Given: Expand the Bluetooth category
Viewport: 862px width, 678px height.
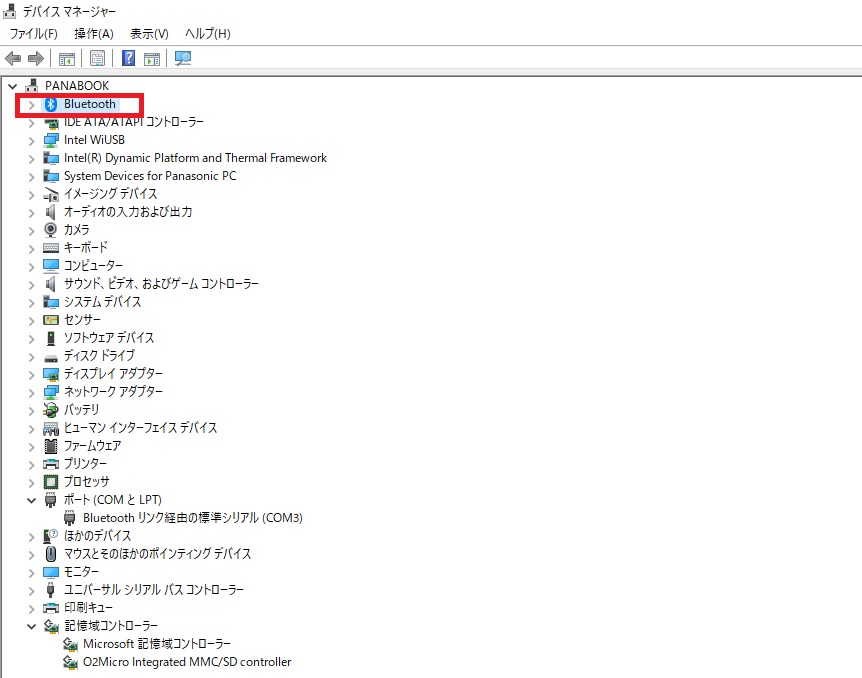Looking at the screenshot, I should [31, 104].
